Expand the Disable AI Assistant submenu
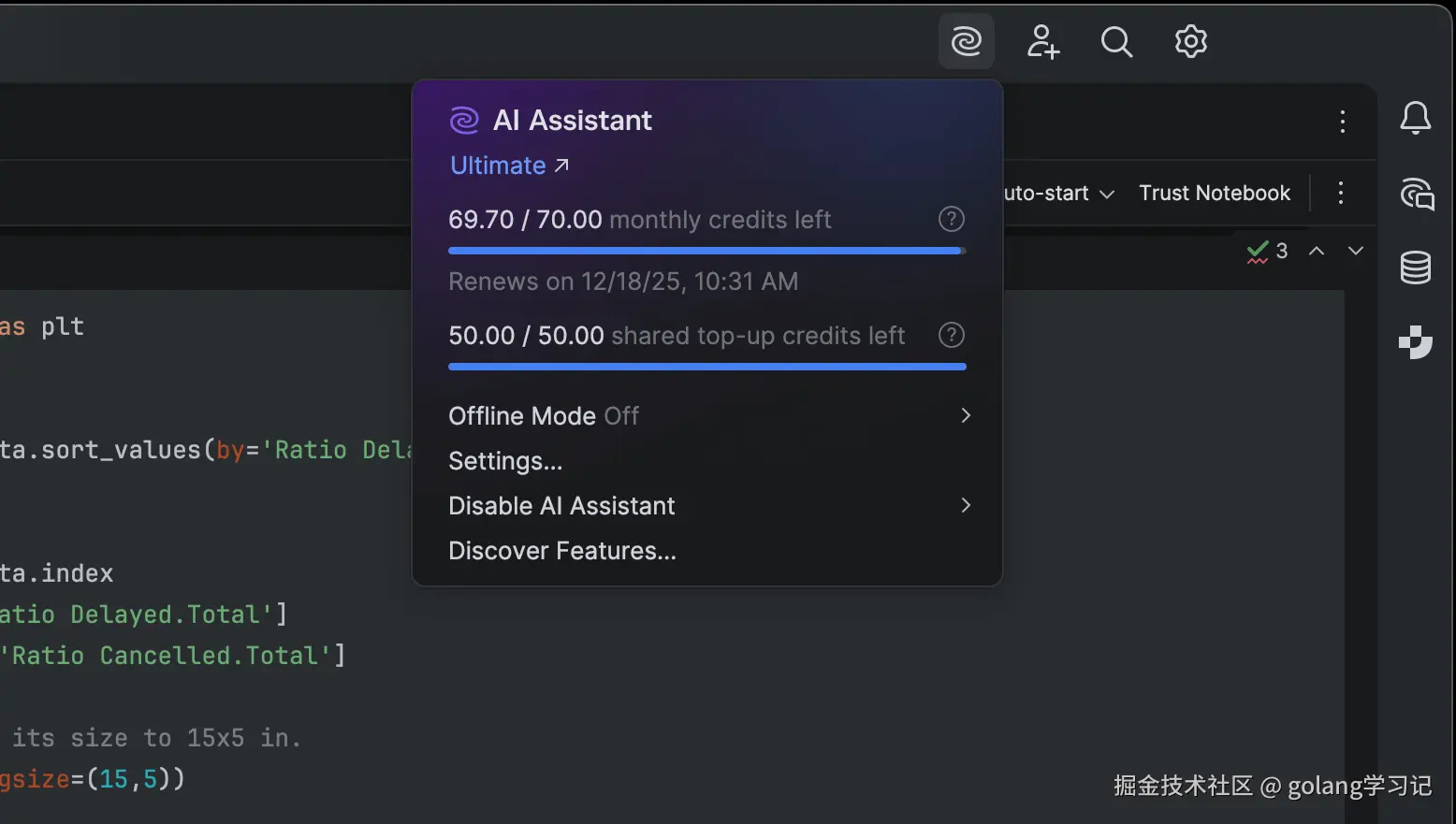The image size is (1456, 824). (966, 505)
